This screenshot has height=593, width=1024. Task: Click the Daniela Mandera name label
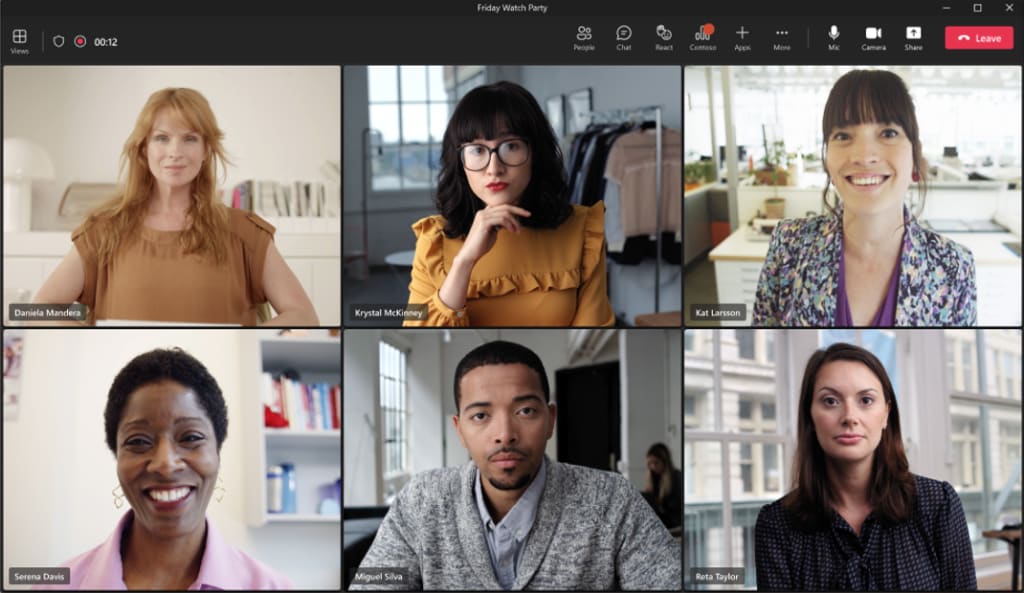click(x=47, y=313)
